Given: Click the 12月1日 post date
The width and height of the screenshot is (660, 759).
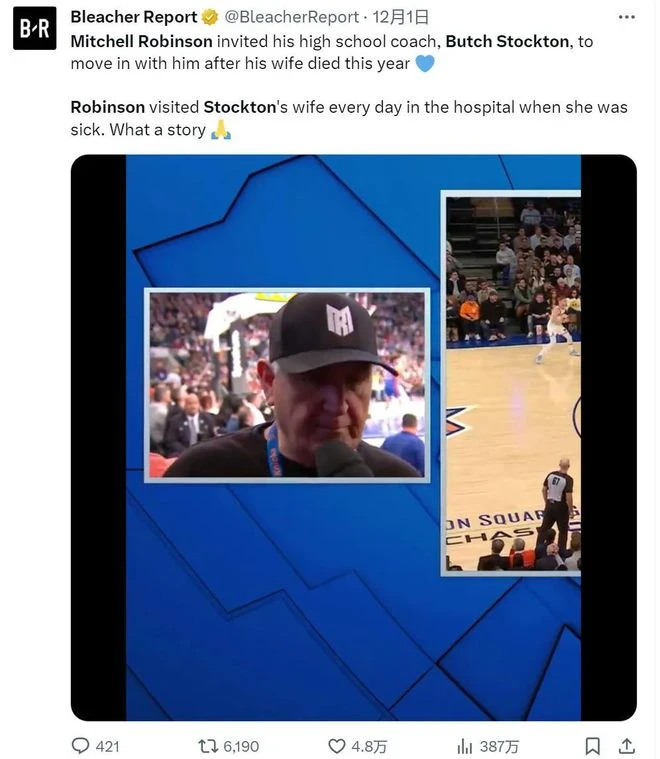Looking at the screenshot, I should (400, 17).
